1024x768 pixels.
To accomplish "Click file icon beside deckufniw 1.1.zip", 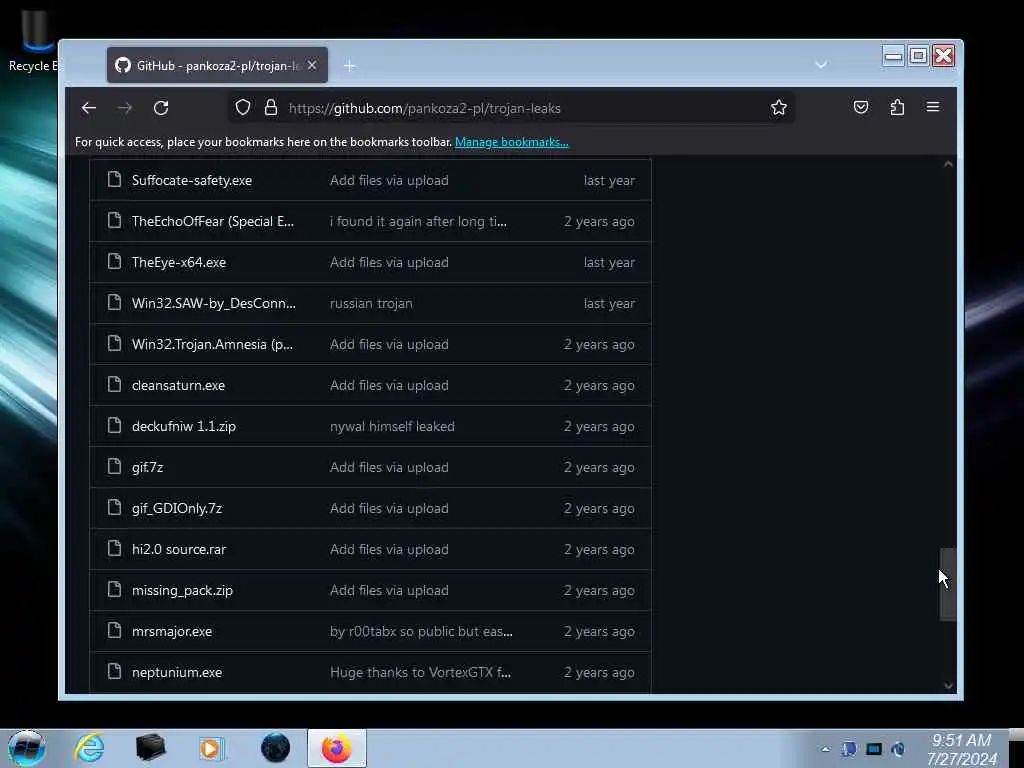I will click(114, 426).
